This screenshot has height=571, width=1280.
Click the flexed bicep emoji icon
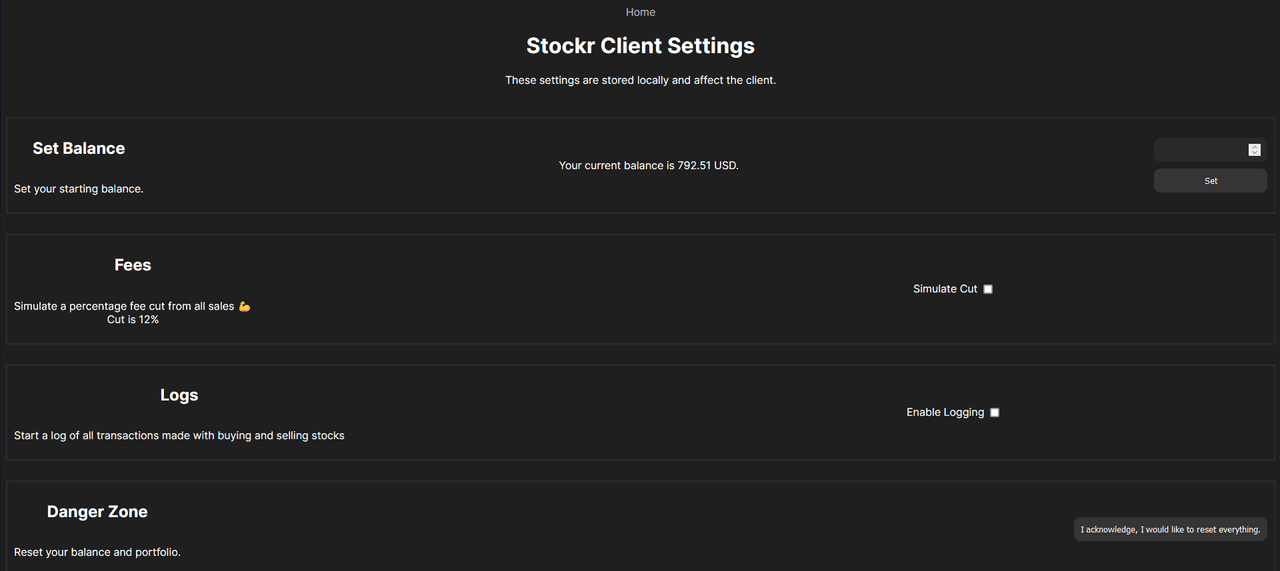click(x=245, y=307)
